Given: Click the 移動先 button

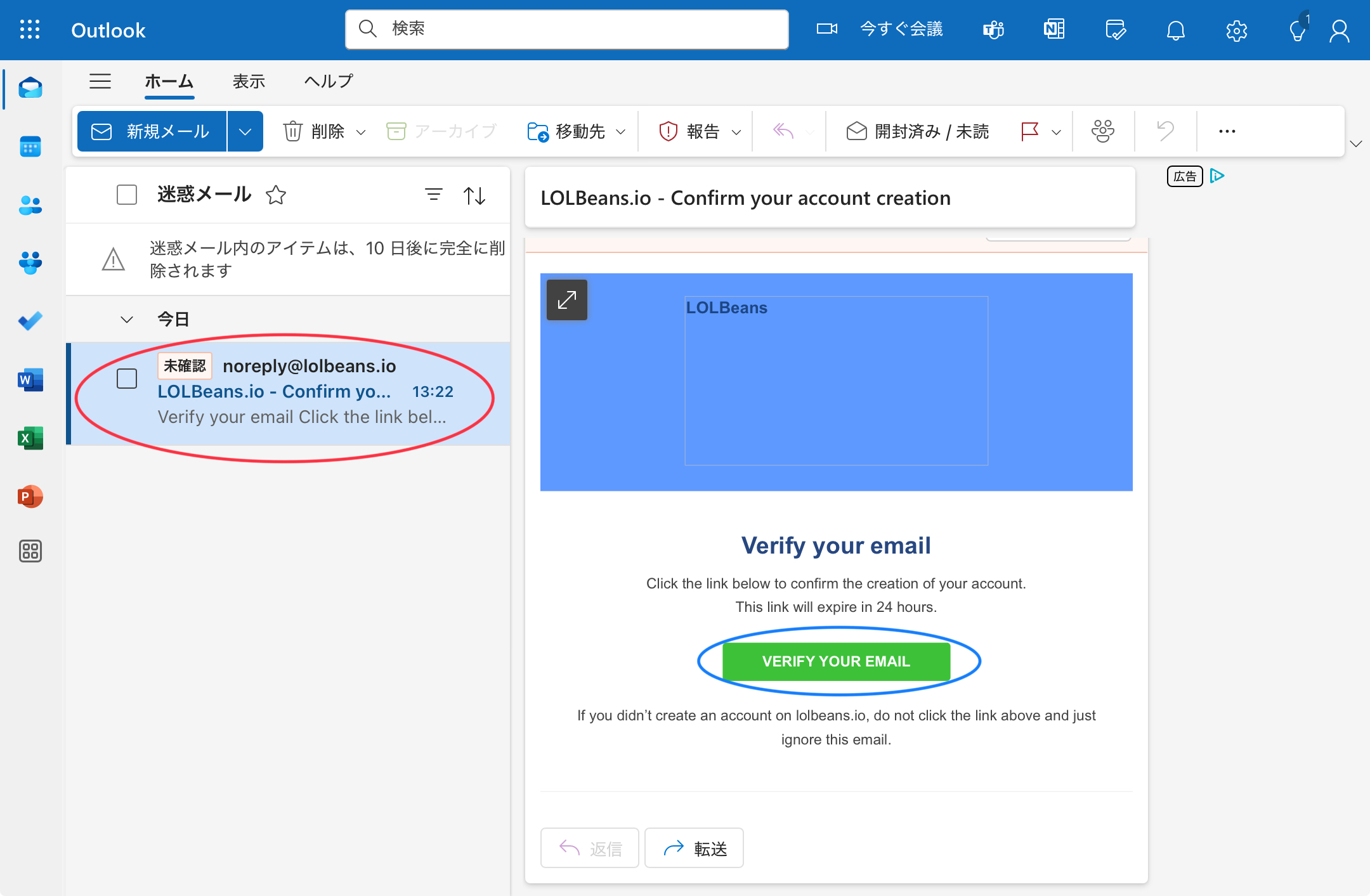Looking at the screenshot, I should pos(566,131).
